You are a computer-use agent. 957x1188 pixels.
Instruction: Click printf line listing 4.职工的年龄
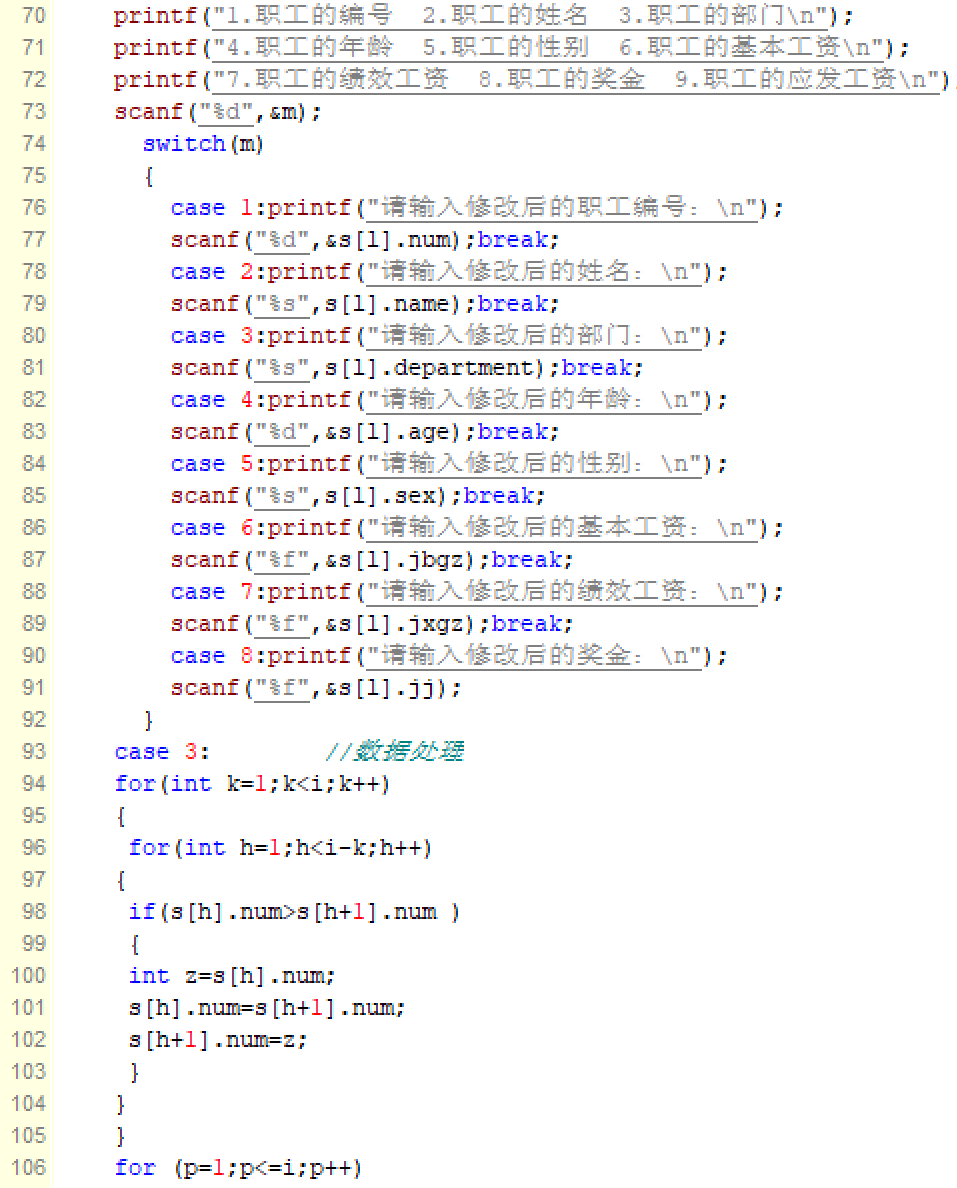pyautogui.click(x=511, y=48)
